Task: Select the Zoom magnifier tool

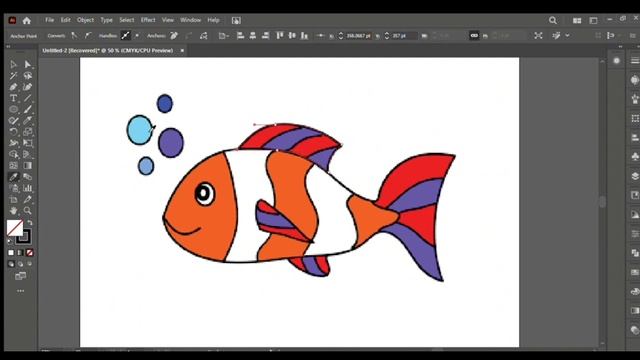Action: click(x=27, y=211)
